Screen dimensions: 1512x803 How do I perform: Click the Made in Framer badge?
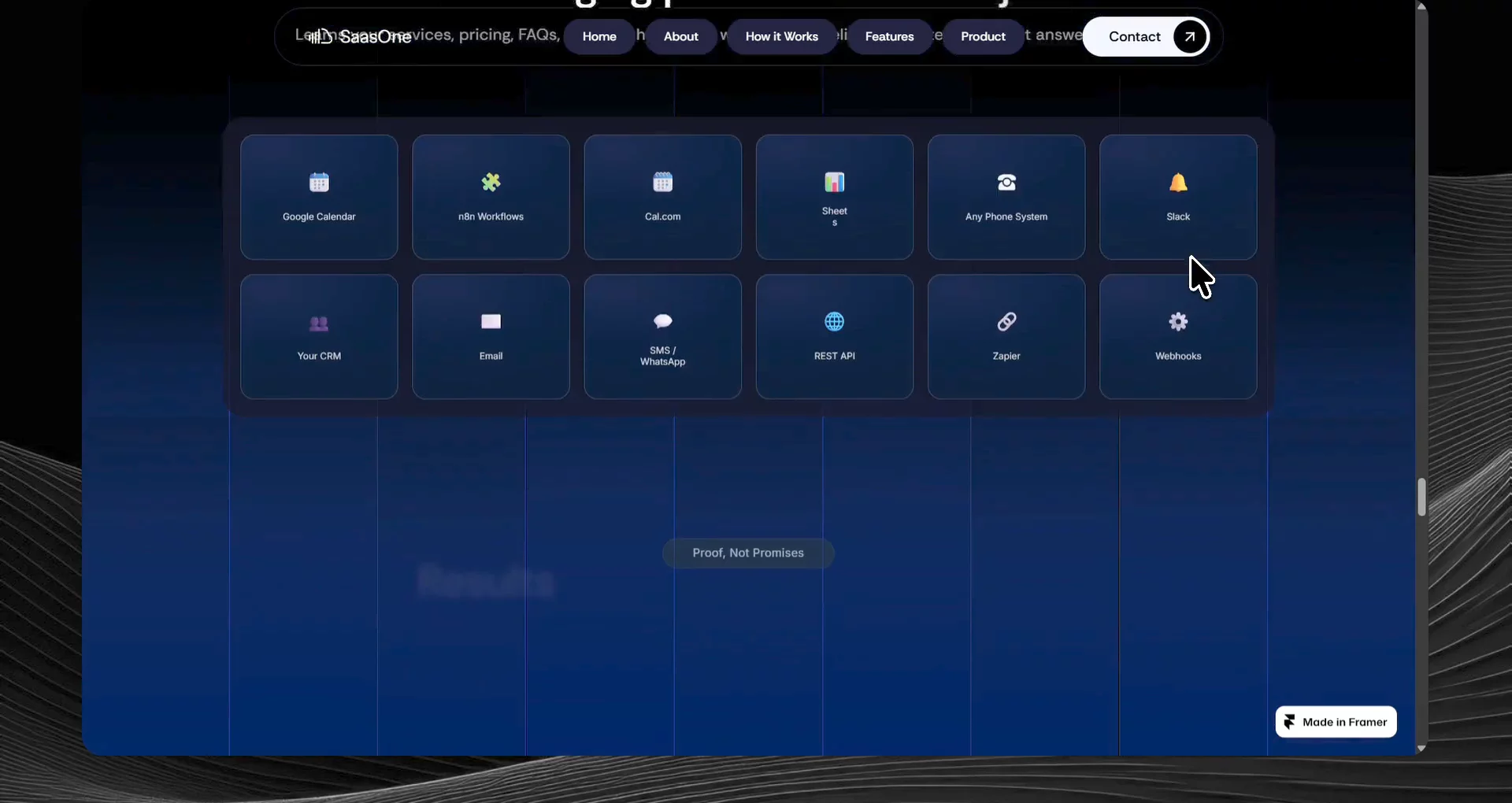pos(1336,722)
